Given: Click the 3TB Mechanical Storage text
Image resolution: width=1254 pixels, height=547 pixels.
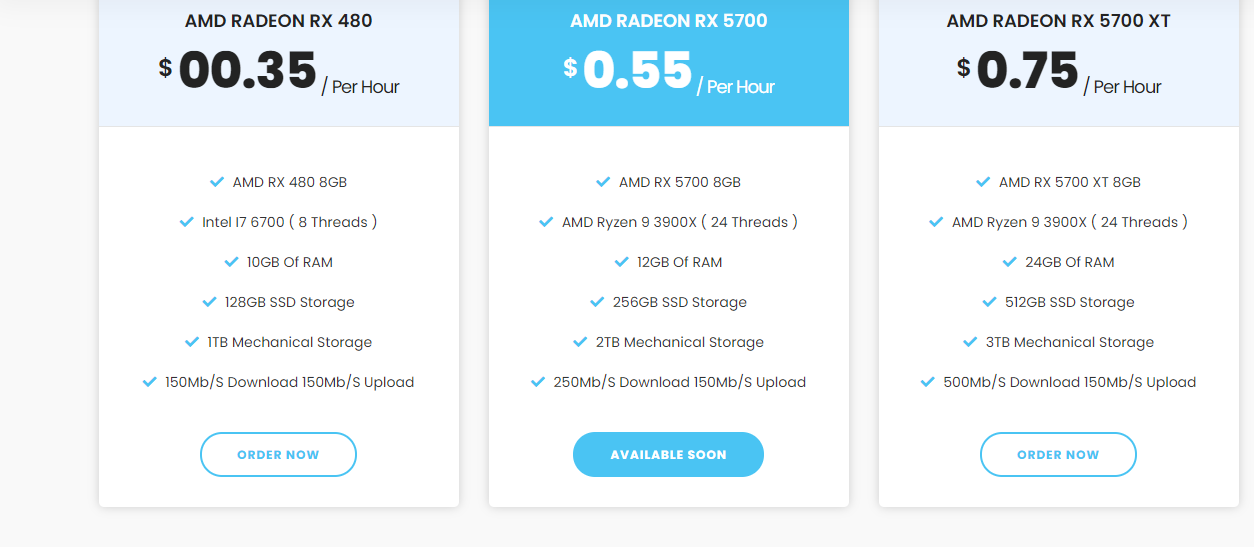Looking at the screenshot, I should pos(1069,342).
